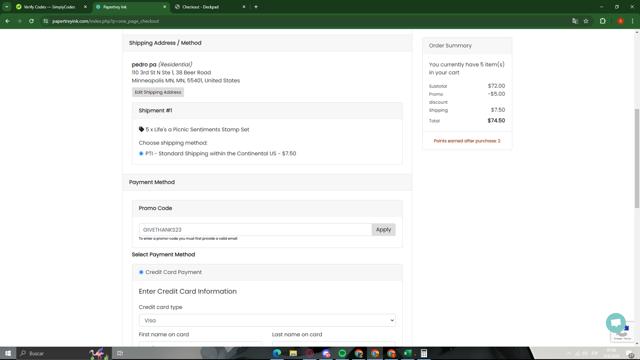Close the Checkout Deckpad tab
The width and height of the screenshot is (640, 360).
point(244,7)
